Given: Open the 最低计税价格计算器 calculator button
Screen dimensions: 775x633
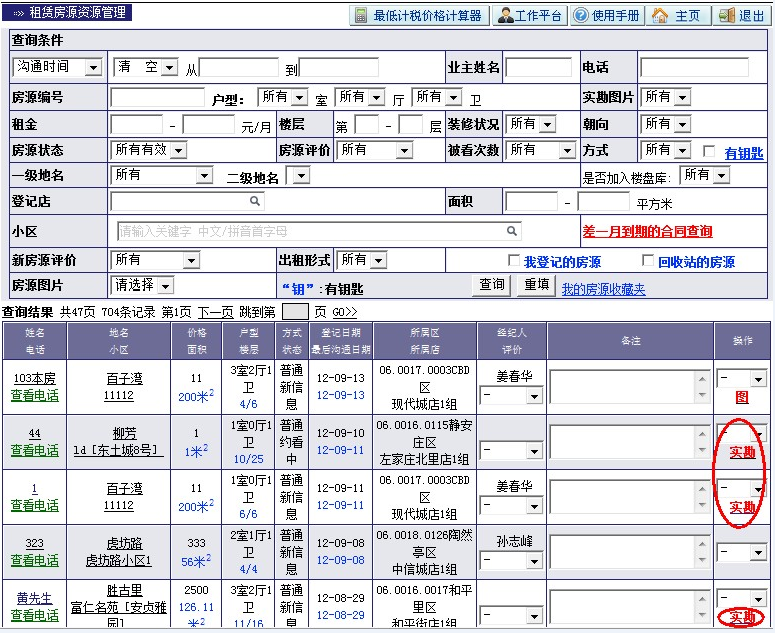Looking at the screenshot, I should 420,15.
